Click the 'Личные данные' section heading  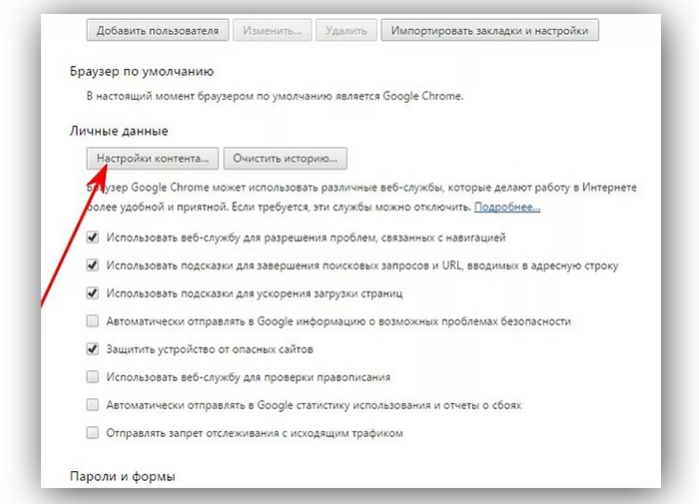pyautogui.click(x=119, y=131)
